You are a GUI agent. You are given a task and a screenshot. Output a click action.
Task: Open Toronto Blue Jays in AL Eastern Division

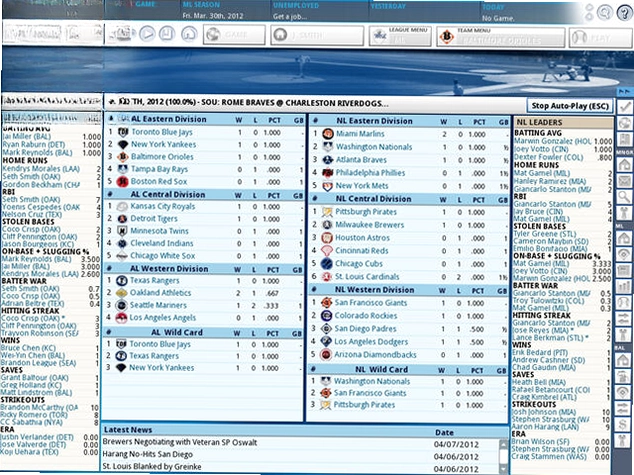162,132
